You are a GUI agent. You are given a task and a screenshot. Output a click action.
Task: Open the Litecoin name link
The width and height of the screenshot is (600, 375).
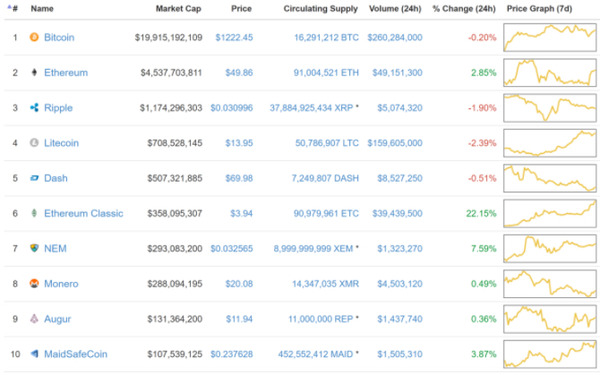tap(61, 143)
